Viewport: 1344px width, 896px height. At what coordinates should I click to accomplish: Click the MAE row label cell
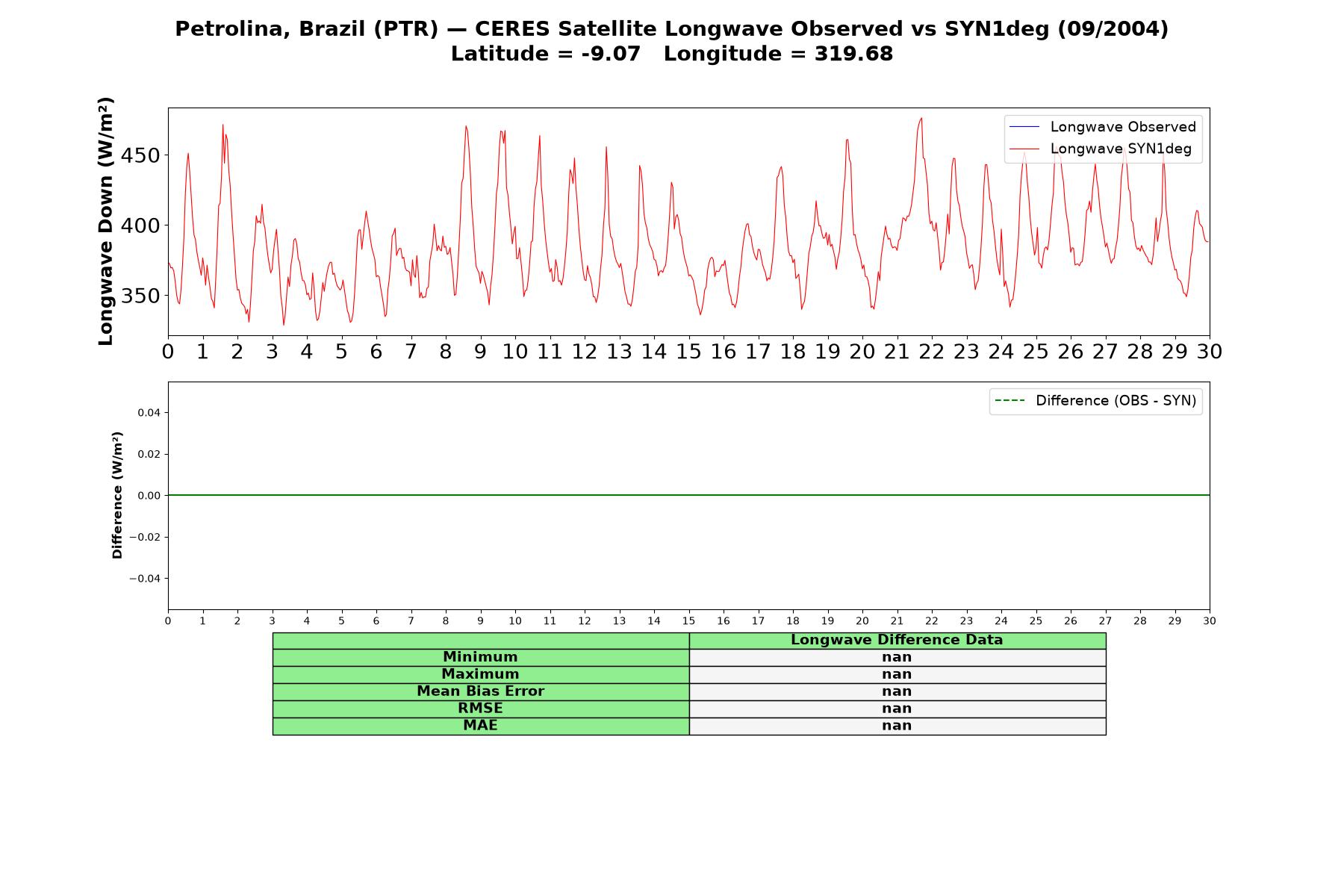[x=480, y=726]
